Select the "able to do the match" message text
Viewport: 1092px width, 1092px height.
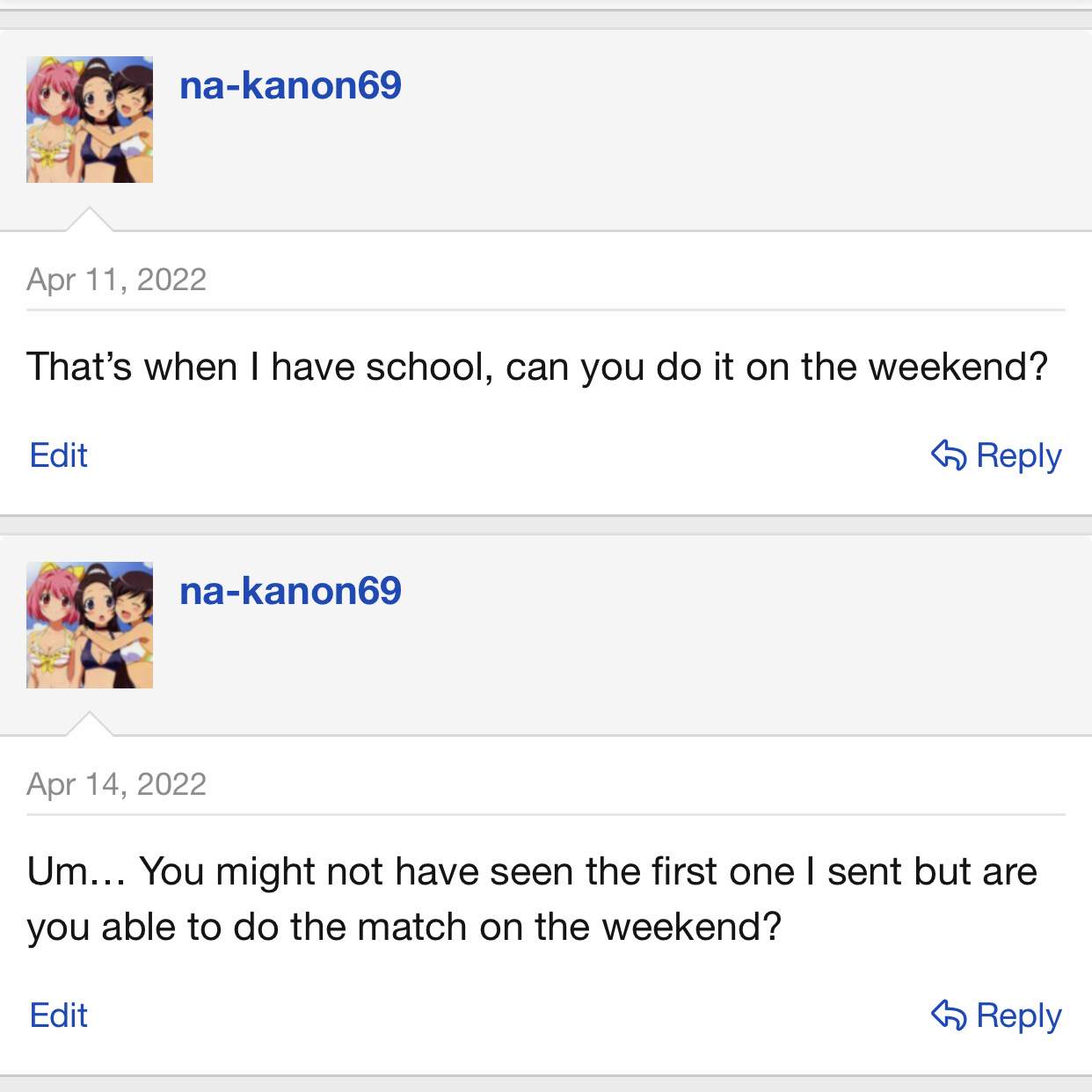click(x=404, y=927)
